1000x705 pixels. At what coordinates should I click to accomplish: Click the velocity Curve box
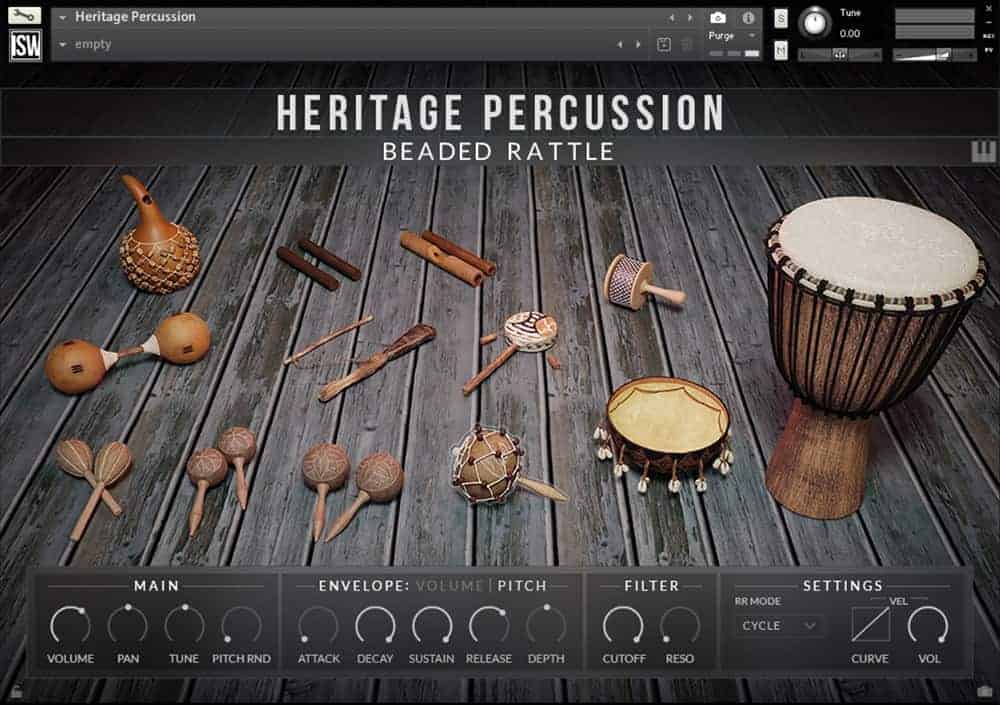(x=869, y=625)
